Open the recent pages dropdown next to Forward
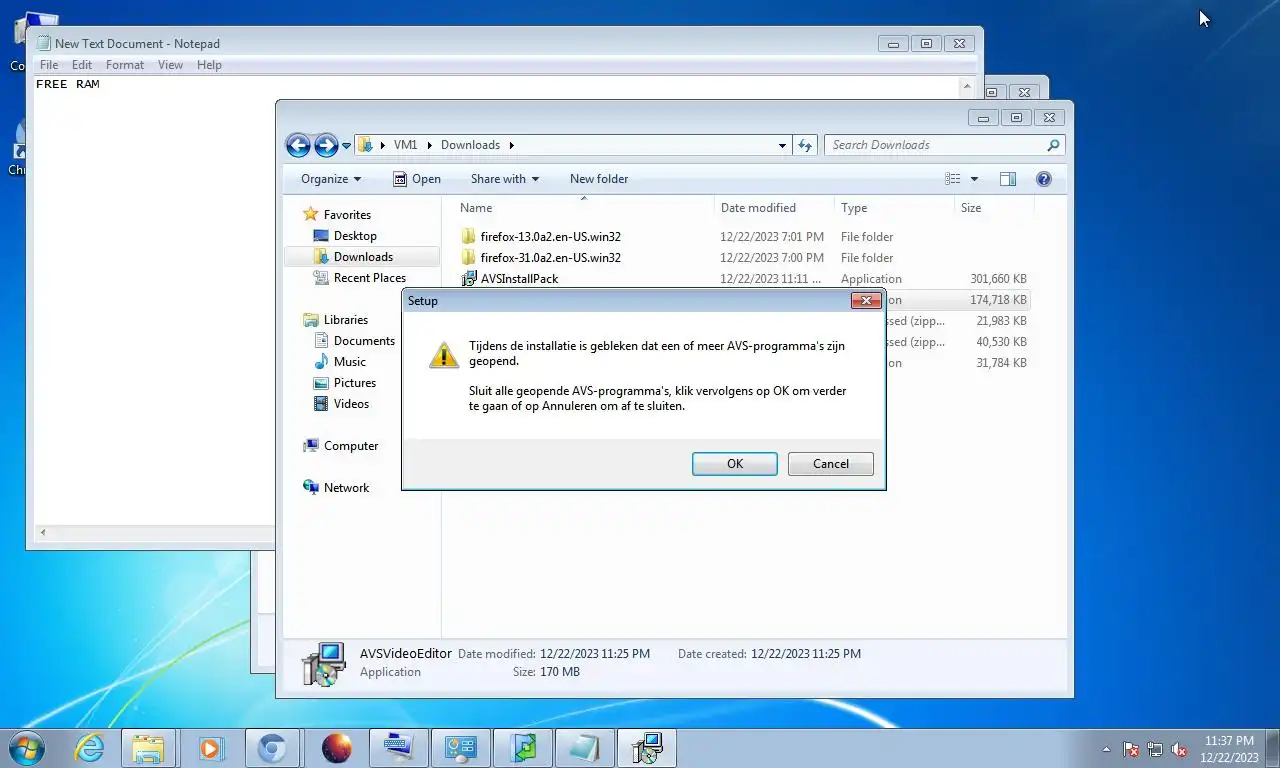 point(347,146)
